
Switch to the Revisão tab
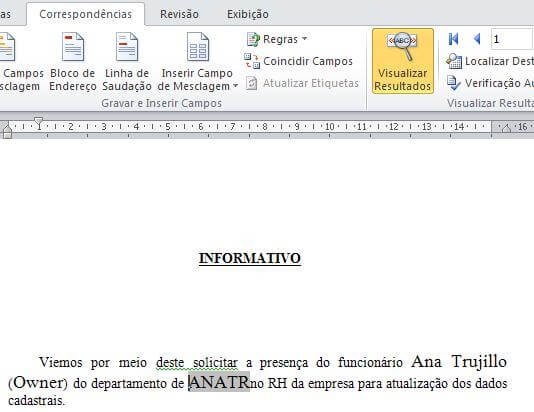tap(179, 14)
